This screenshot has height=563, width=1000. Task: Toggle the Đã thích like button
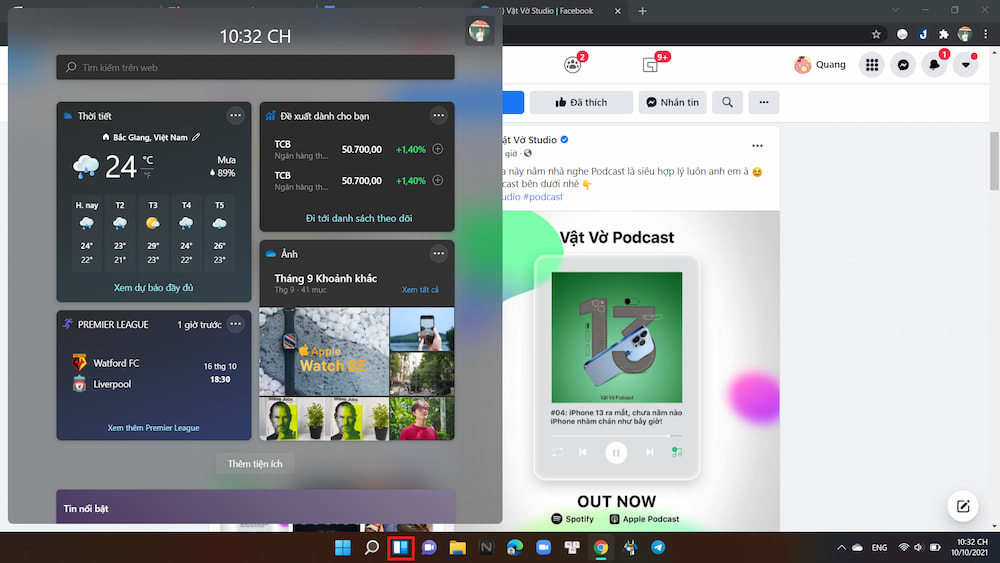tap(581, 102)
